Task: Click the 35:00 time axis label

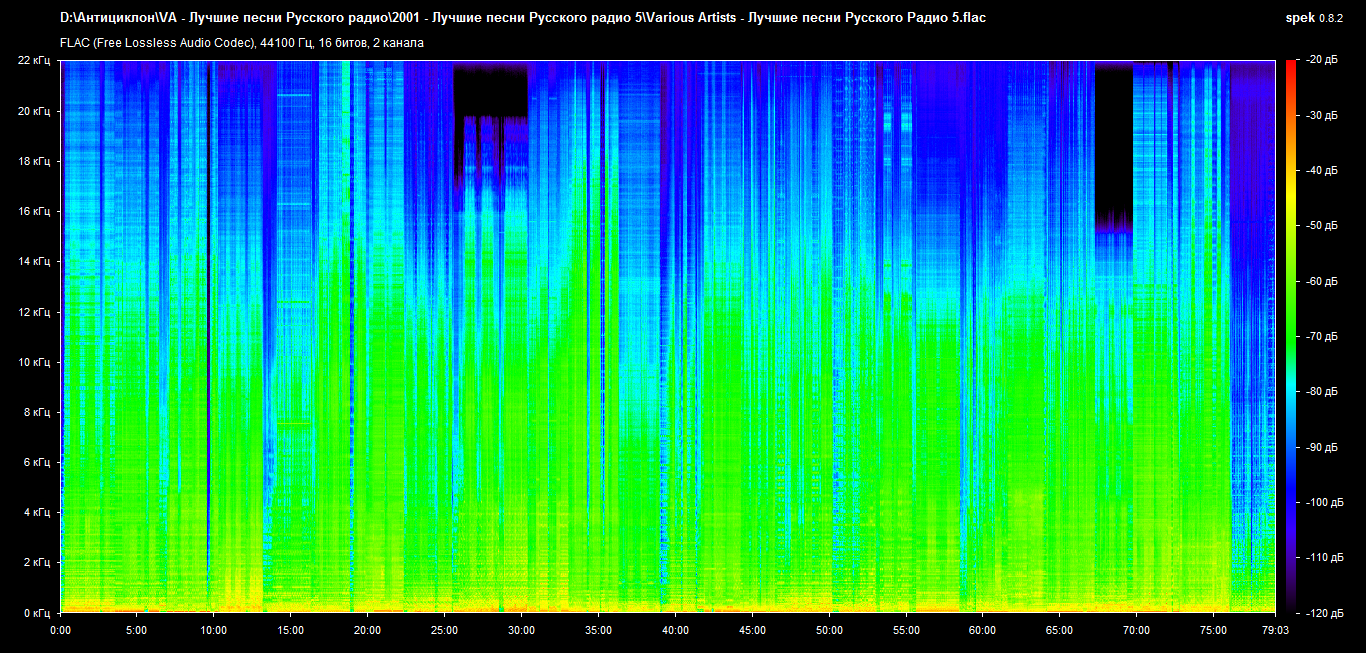Action: pos(598,631)
